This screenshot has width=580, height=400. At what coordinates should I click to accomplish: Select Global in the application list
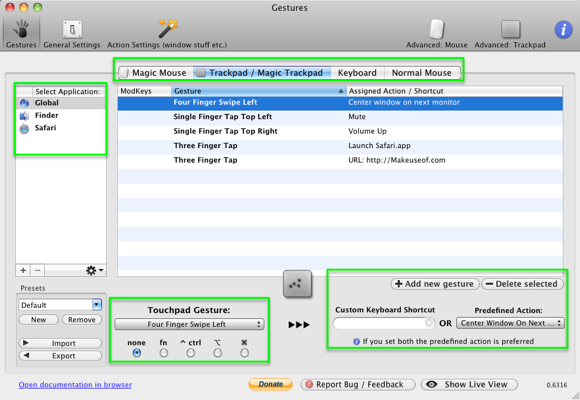coord(61,103)
